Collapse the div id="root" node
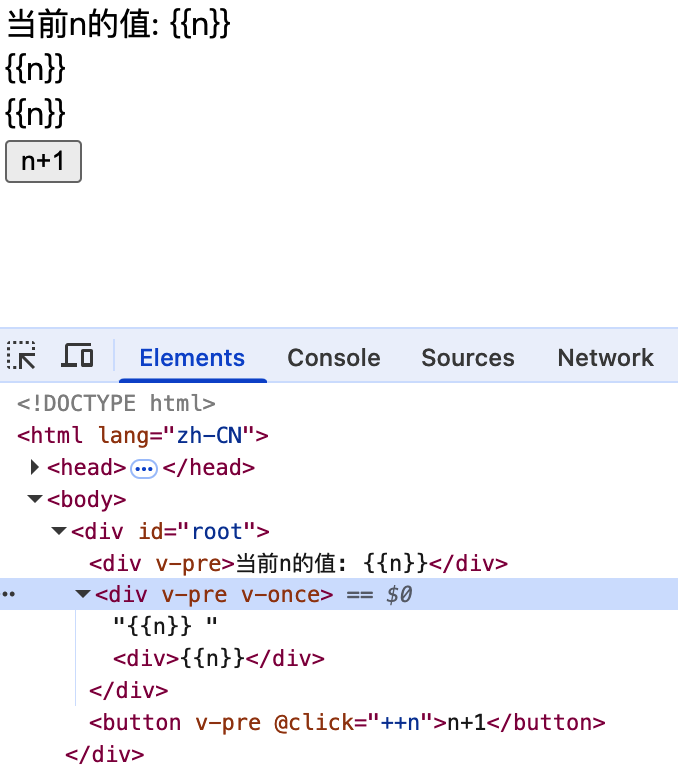This screenshot has width=678, height=772. (x=59, y=531)
